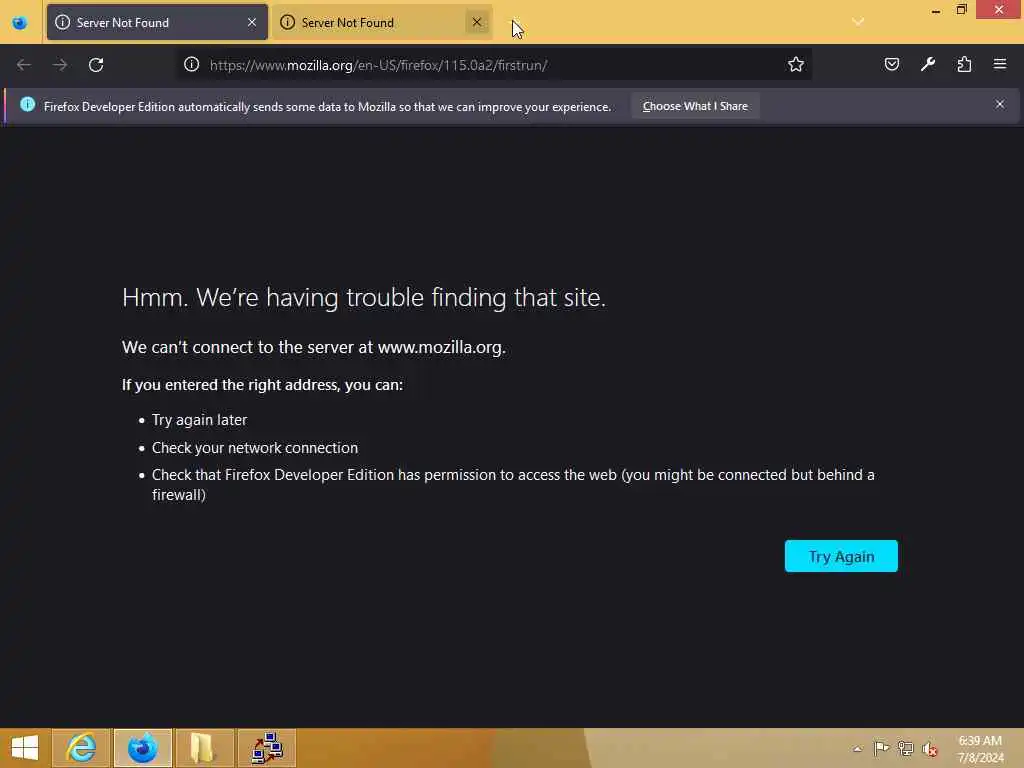This screenshot has height=768, width=1024.
Task: Open developer tools wrench icon
Action: pos(927,64)
